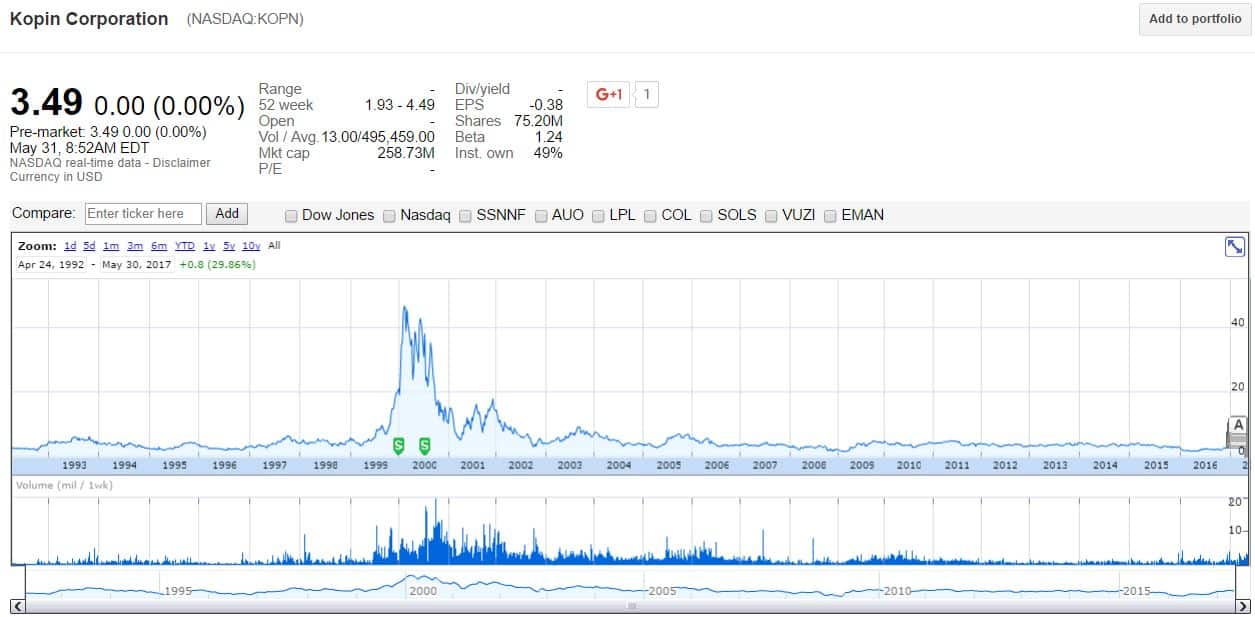
Task: Toggle AUO comparison checkbox
Action: tap(541, 215)
